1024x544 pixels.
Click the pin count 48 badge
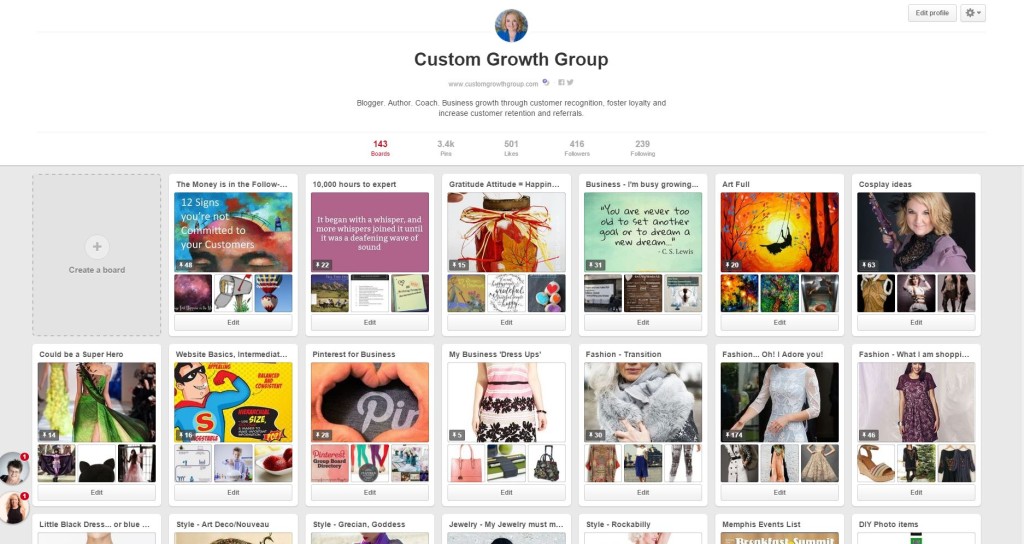pos(185,265)
